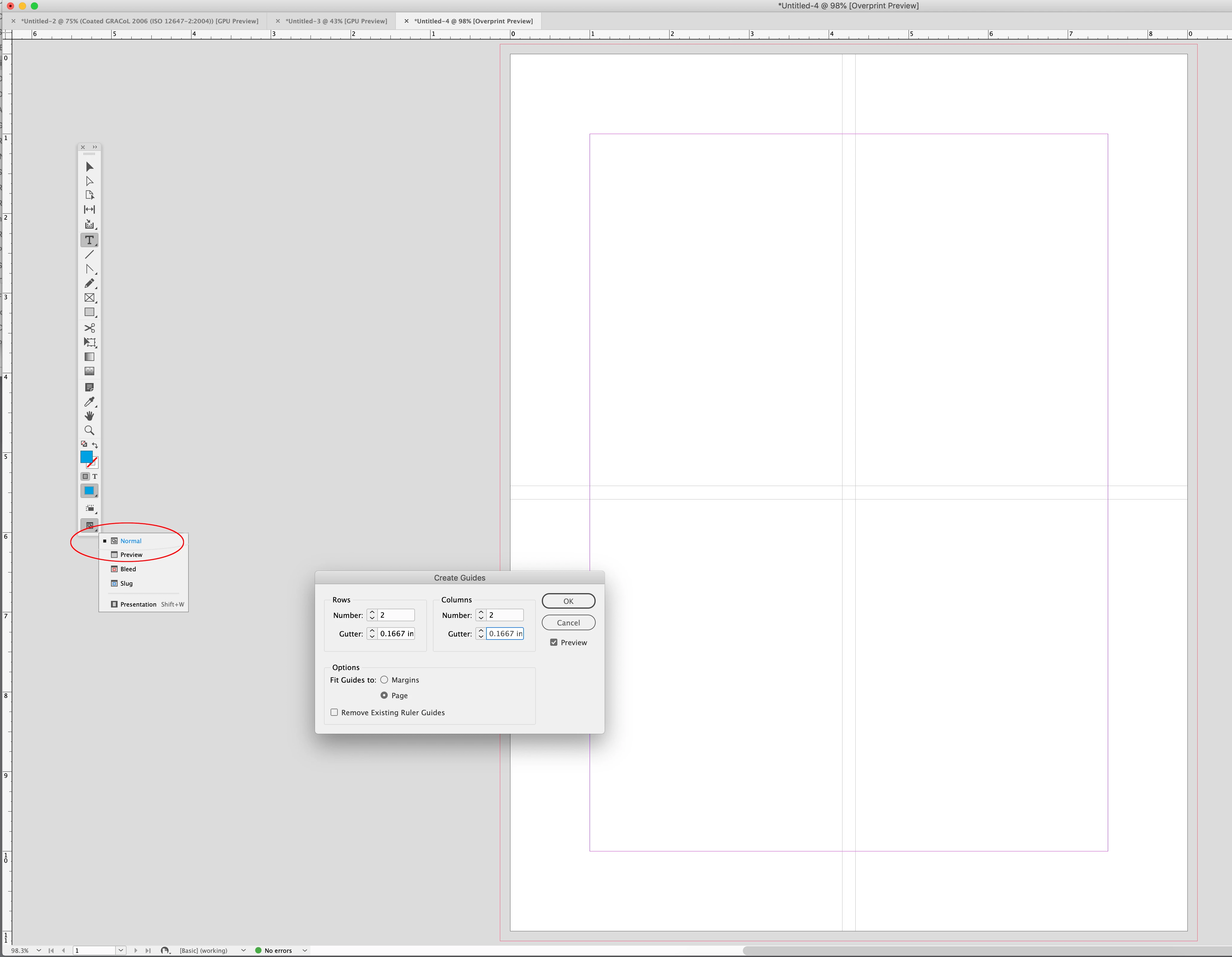This screenshot has height=957, width=1232.
Task: Activate the Hand tool
Action: click(89, 416)
